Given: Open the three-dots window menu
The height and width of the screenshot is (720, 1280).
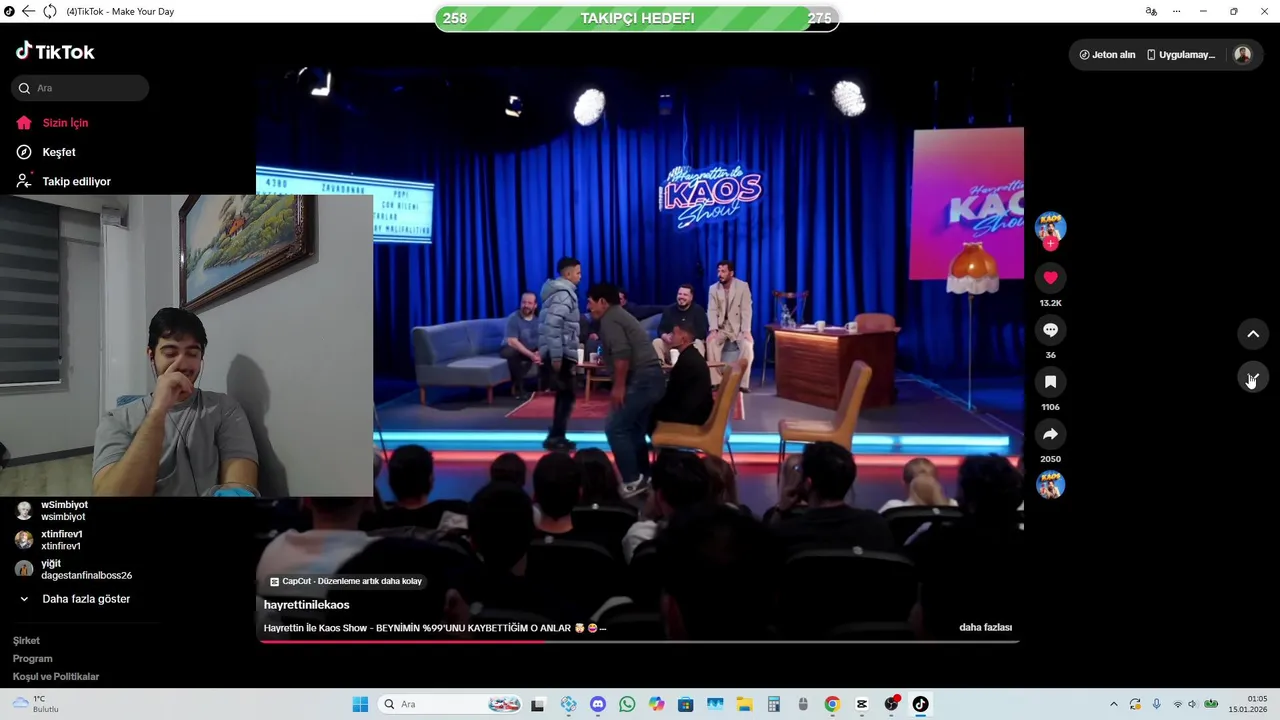Looking at the screenshot, I should 1176,11.
